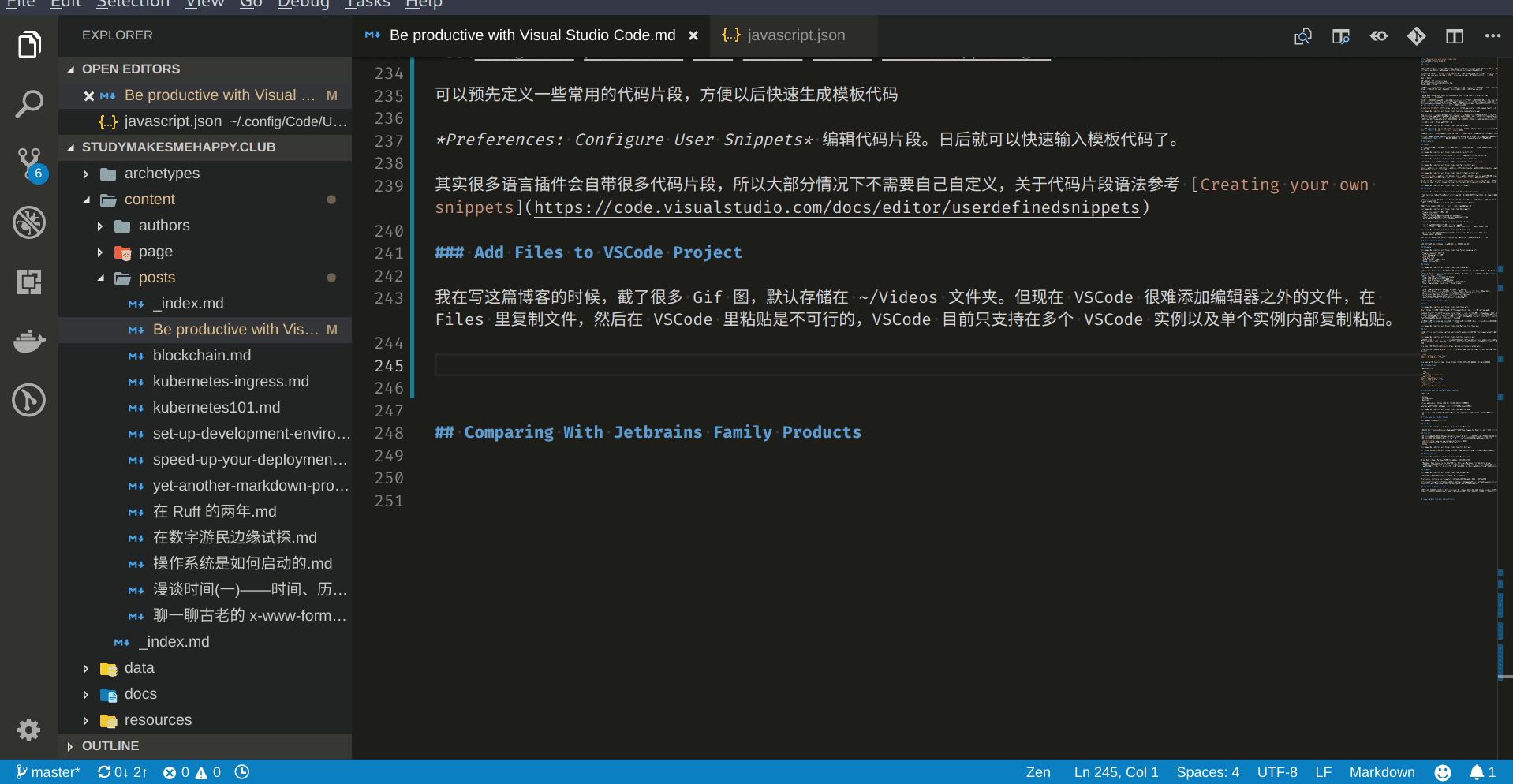This screenshot has height=784, width=1513.
Task: Open the Tasks menu
Action: (368, 4)
